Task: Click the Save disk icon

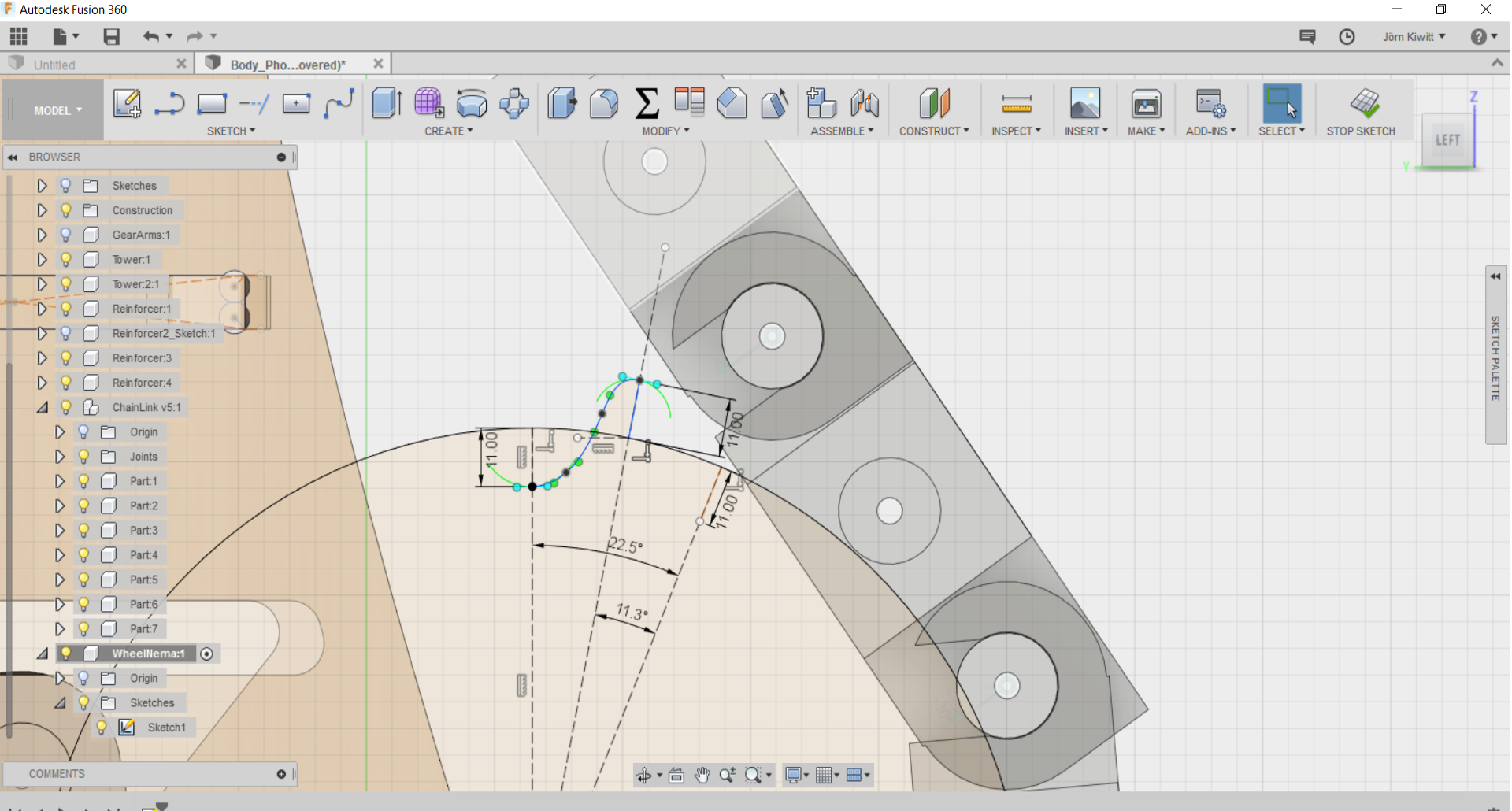Action: pyautogui.click(x=111, y=37)
